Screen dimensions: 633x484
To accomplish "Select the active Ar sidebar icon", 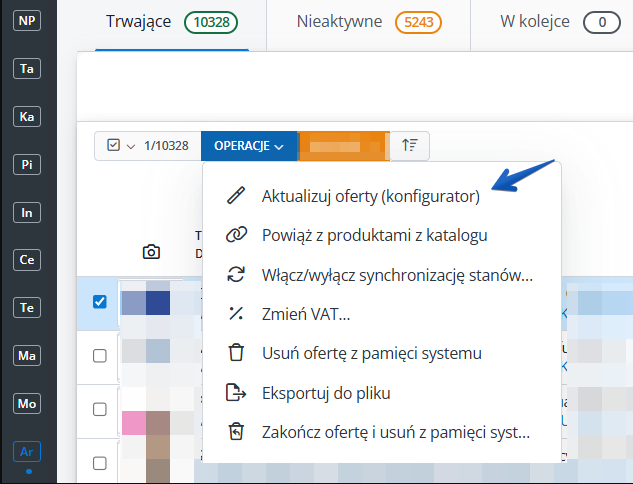I will pyautogui.click(x=27, y=452).
